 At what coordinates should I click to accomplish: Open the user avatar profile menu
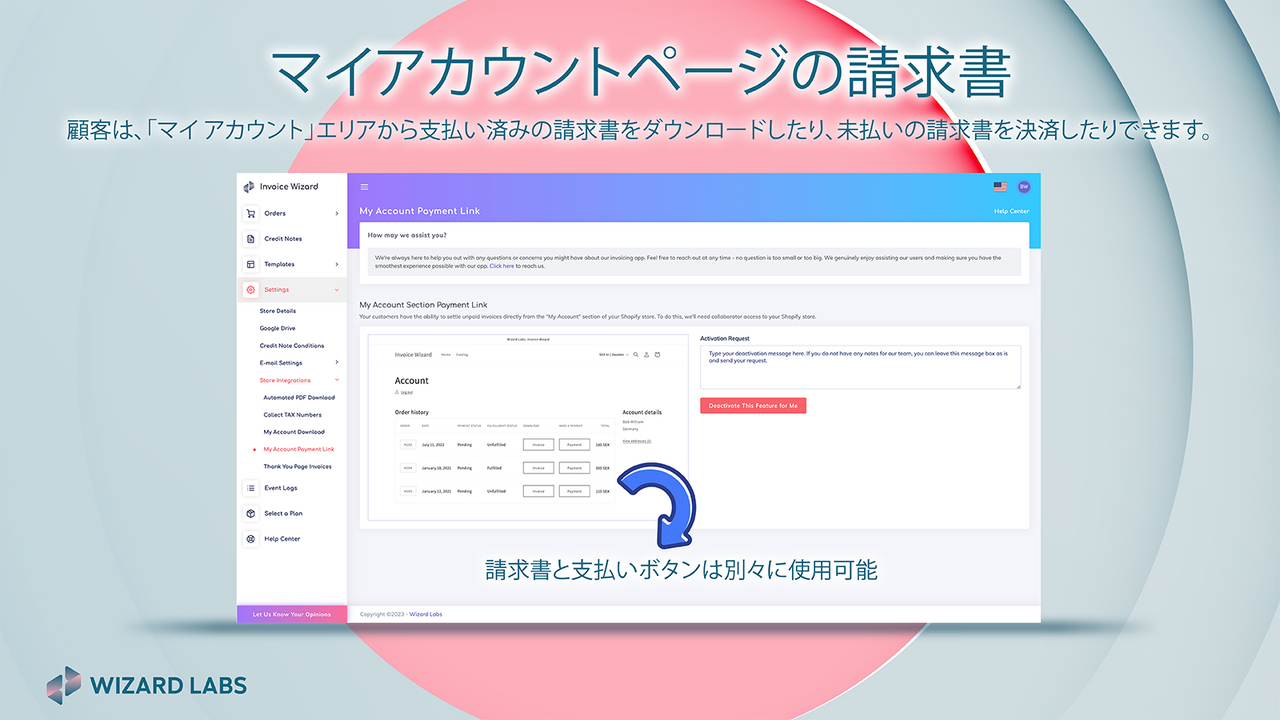pos(1024,187)
